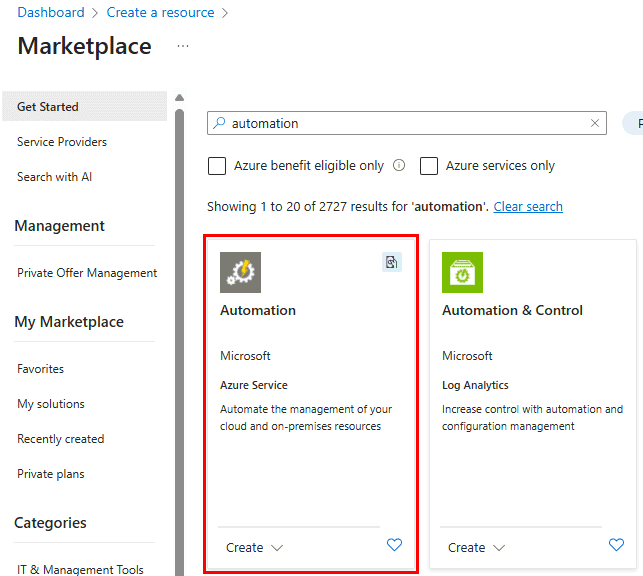Screen dimensions: 643x576
Task: Enable Azure services only checkbox
Action: click(429, 166)
